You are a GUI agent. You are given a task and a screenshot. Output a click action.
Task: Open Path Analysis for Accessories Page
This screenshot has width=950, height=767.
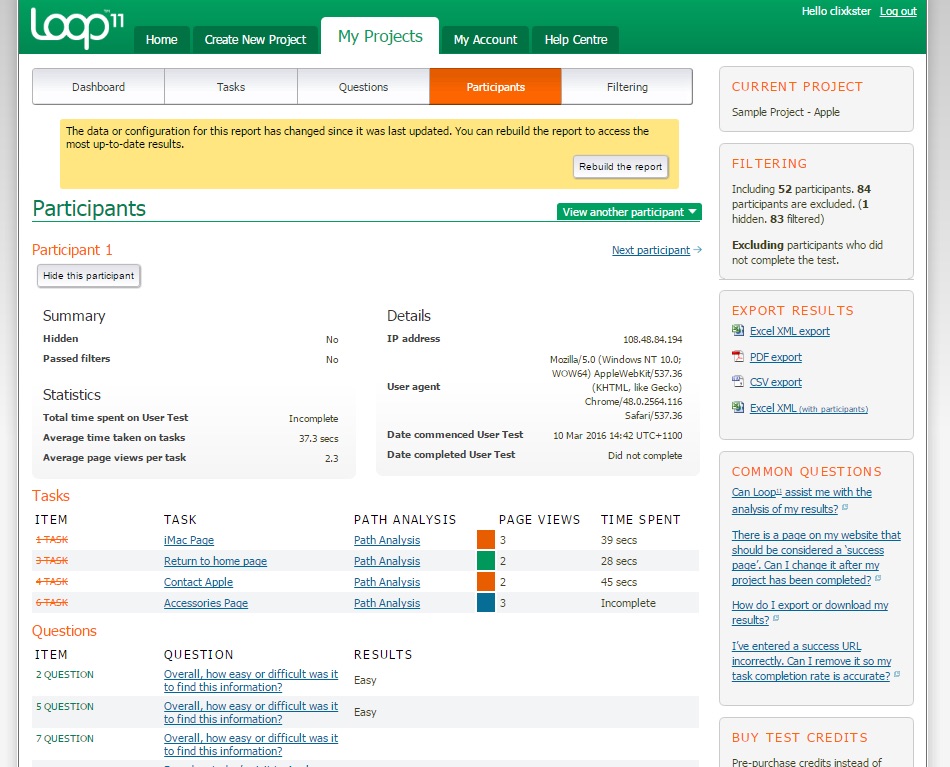(x=387, y=603)
